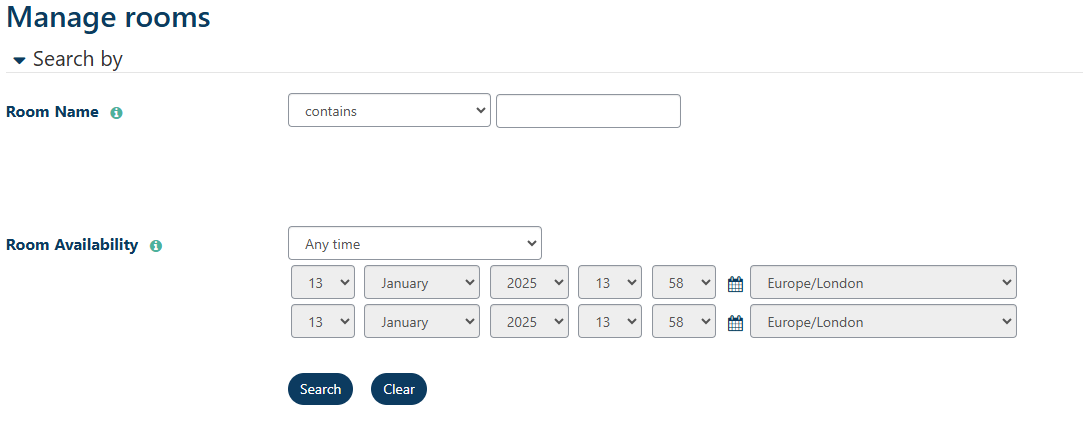This screenshot has width=1083, height=428.
Task: Click the Room Name help info icon
Action: pyautogui.click(x=116, y=113)
